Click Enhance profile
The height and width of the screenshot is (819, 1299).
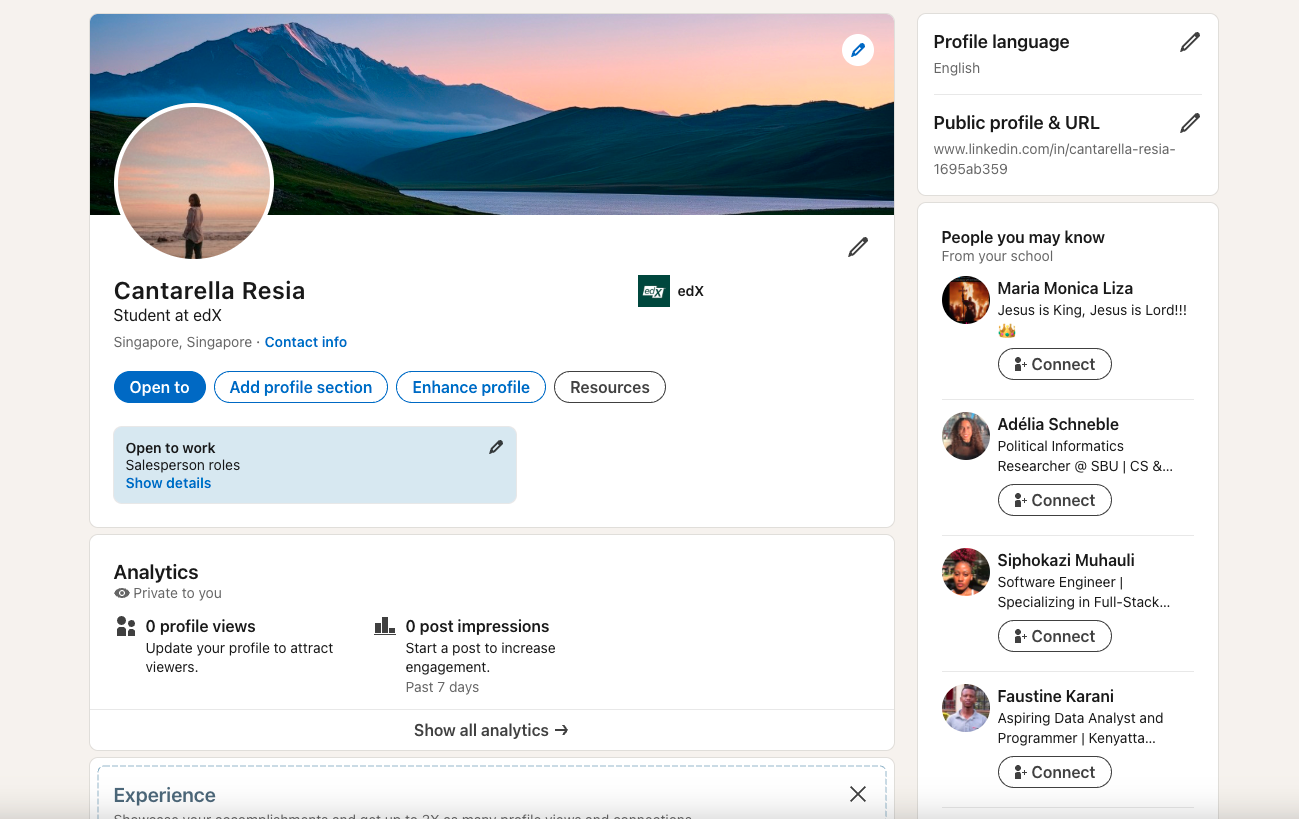(470, 387)
